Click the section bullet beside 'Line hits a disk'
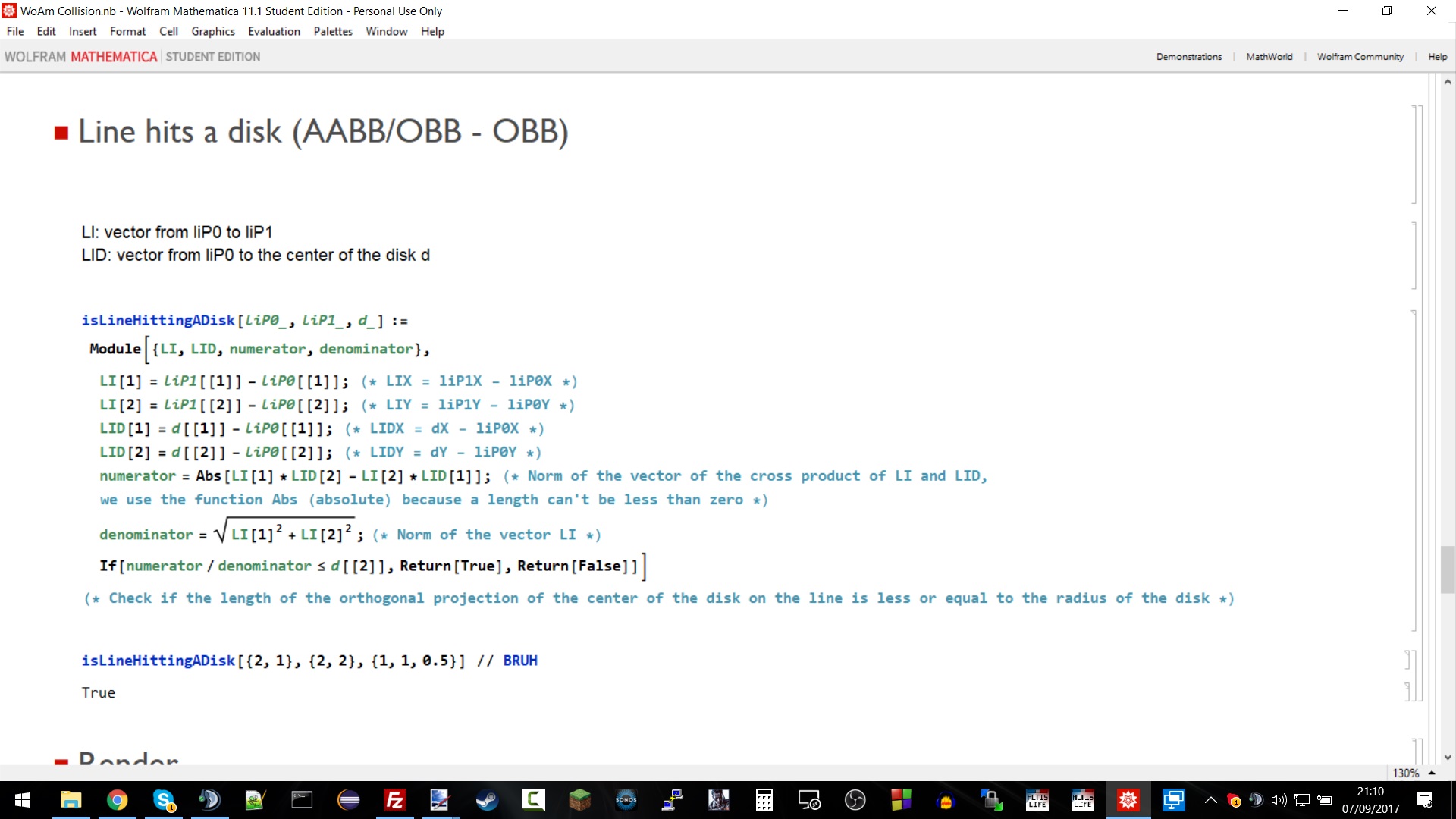Image resolution: width=1456 pixels, height=819 pixels. (62, 133)
